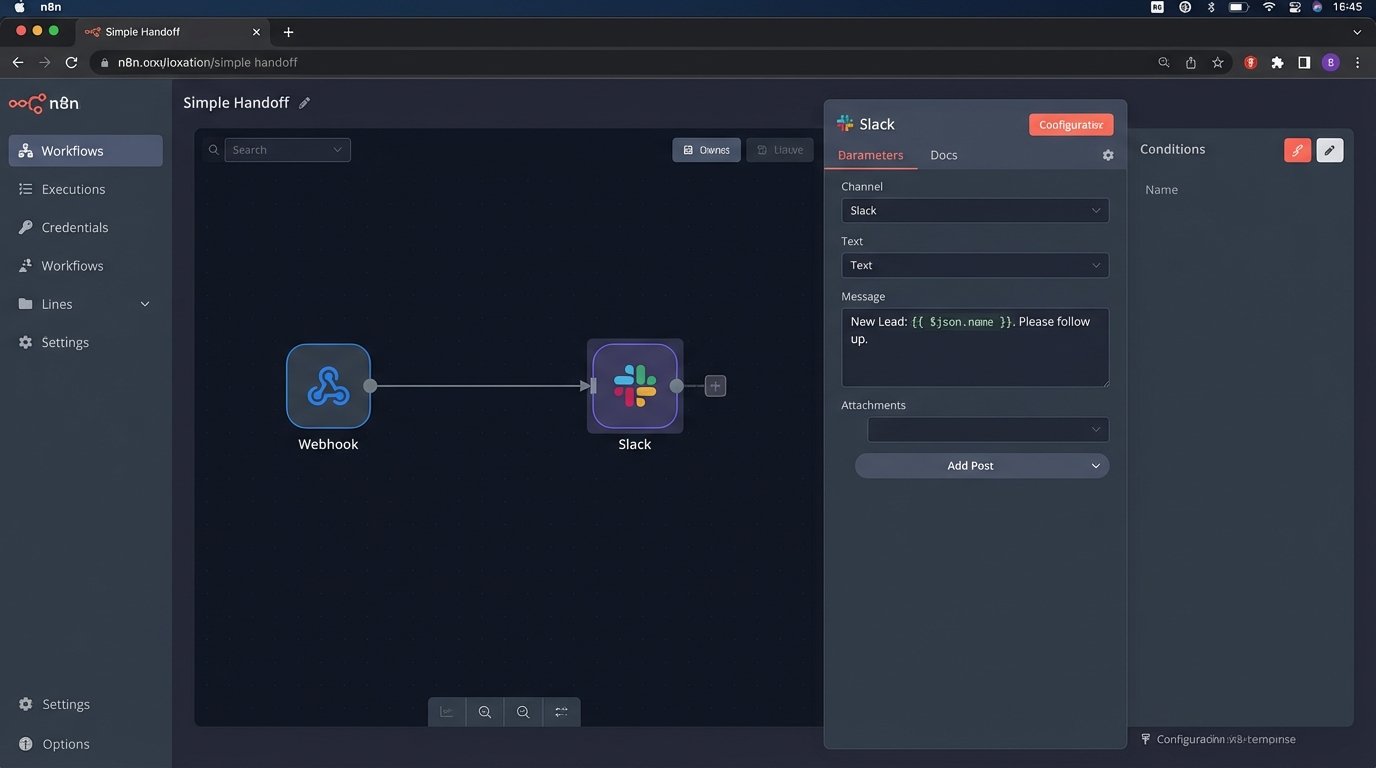
Task: Select the Parameters tab
Action: pyautogui.click(x=870, y=155)
